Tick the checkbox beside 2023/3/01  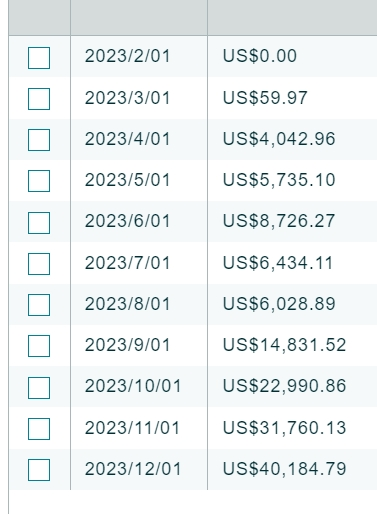click(39, 99)
